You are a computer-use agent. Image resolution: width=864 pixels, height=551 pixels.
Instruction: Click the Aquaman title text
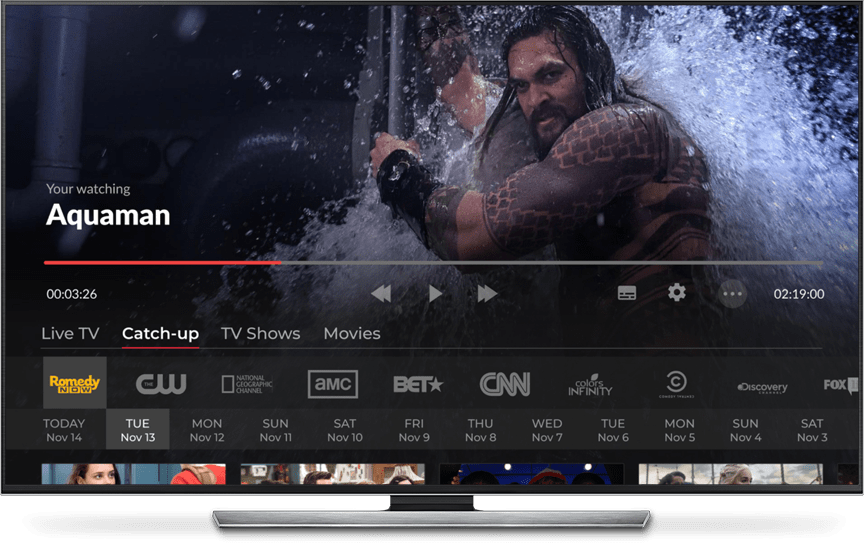click(108, 215)
